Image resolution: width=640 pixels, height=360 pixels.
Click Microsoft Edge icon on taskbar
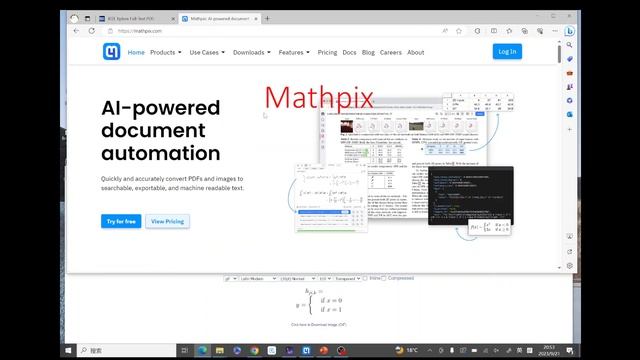tap(202, 350)
